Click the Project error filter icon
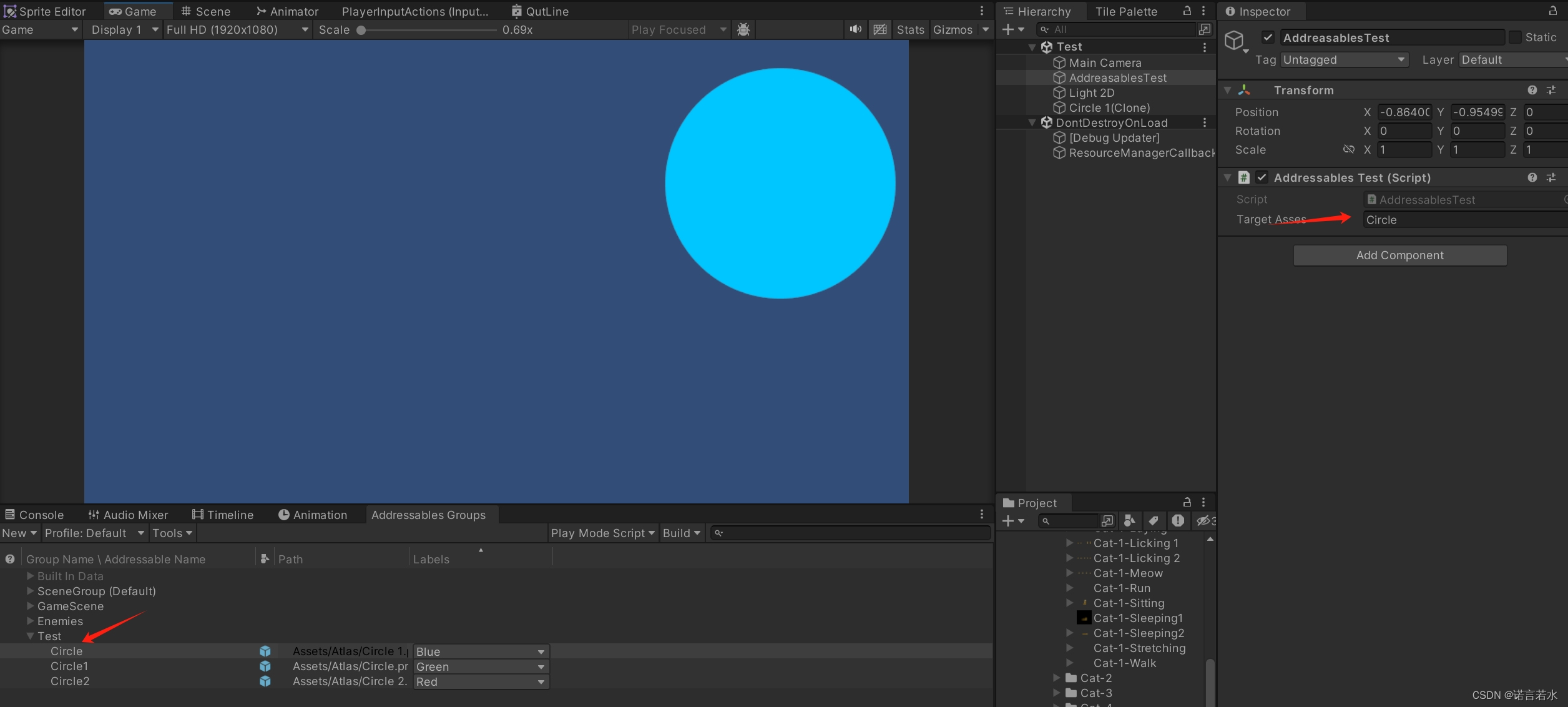The height and width of the screenshot is (707, 1568). pyautogui.click(x=1178, y=521)
